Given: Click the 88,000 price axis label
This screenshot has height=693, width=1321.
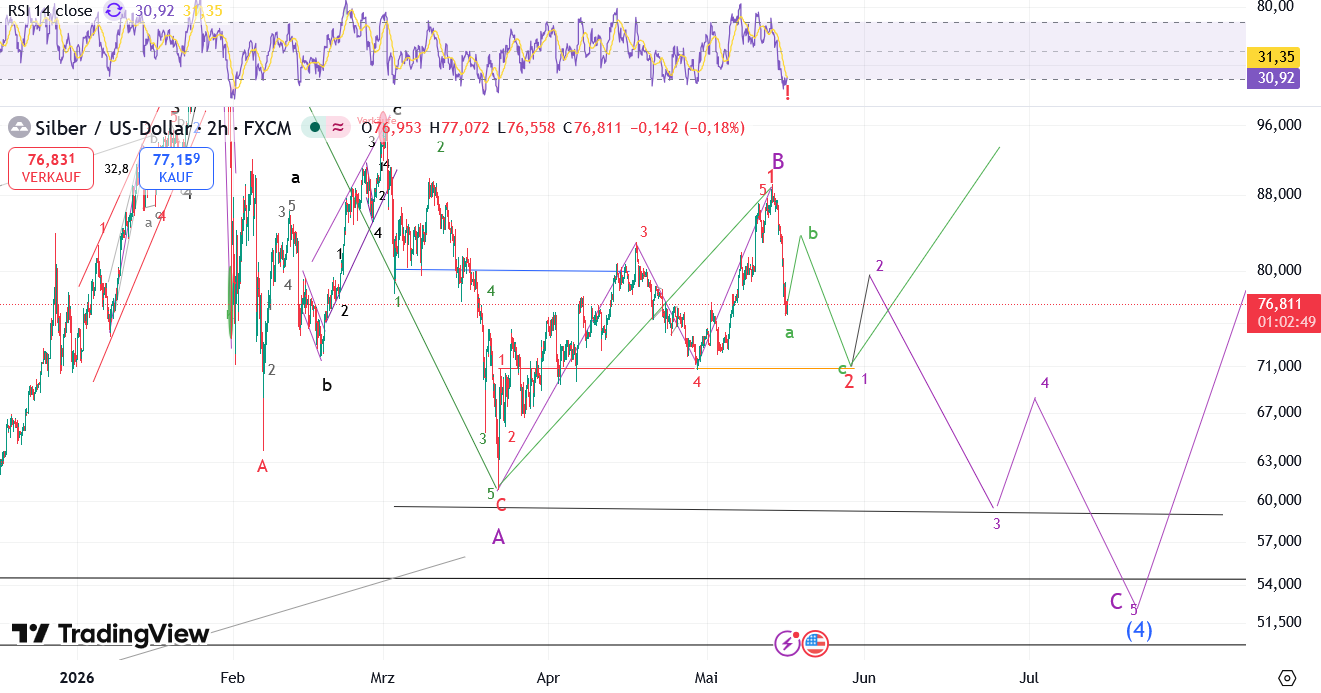Looking at the screenshot, I should pos(1279,194).
